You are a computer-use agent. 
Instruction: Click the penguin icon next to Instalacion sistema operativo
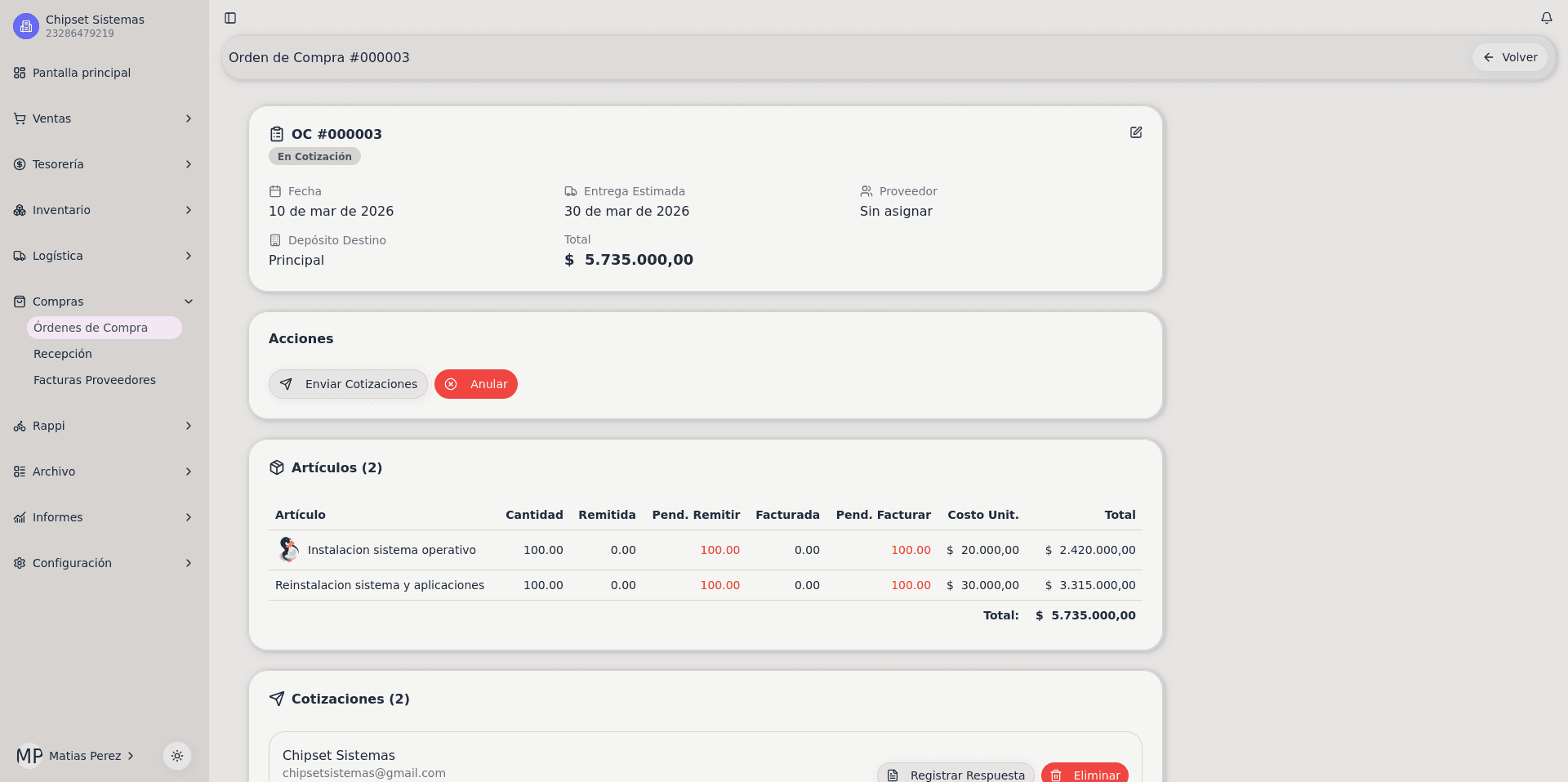pyautogui.click(x=287, y=549)
